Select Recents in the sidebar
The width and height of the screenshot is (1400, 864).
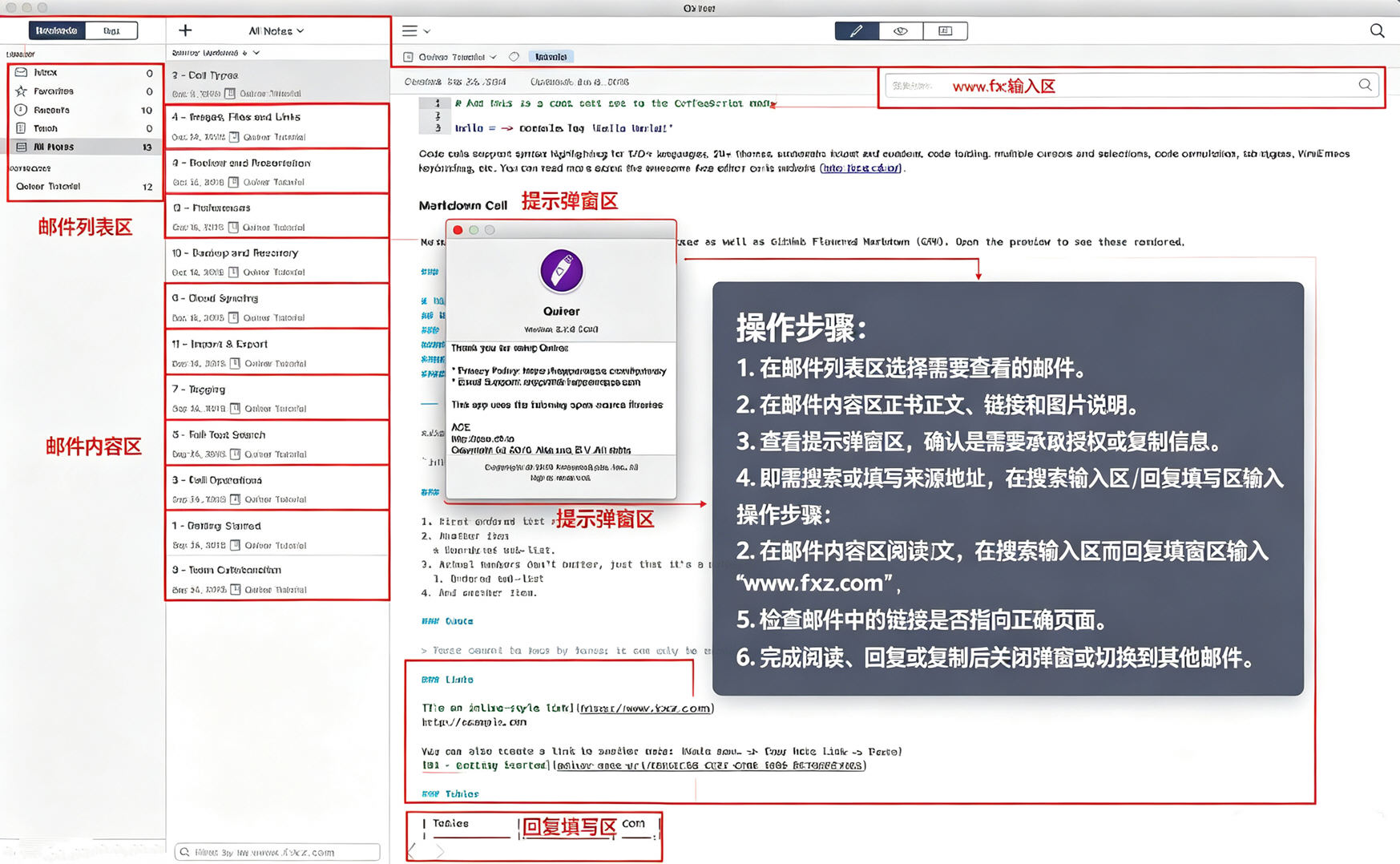click(83, 109)
